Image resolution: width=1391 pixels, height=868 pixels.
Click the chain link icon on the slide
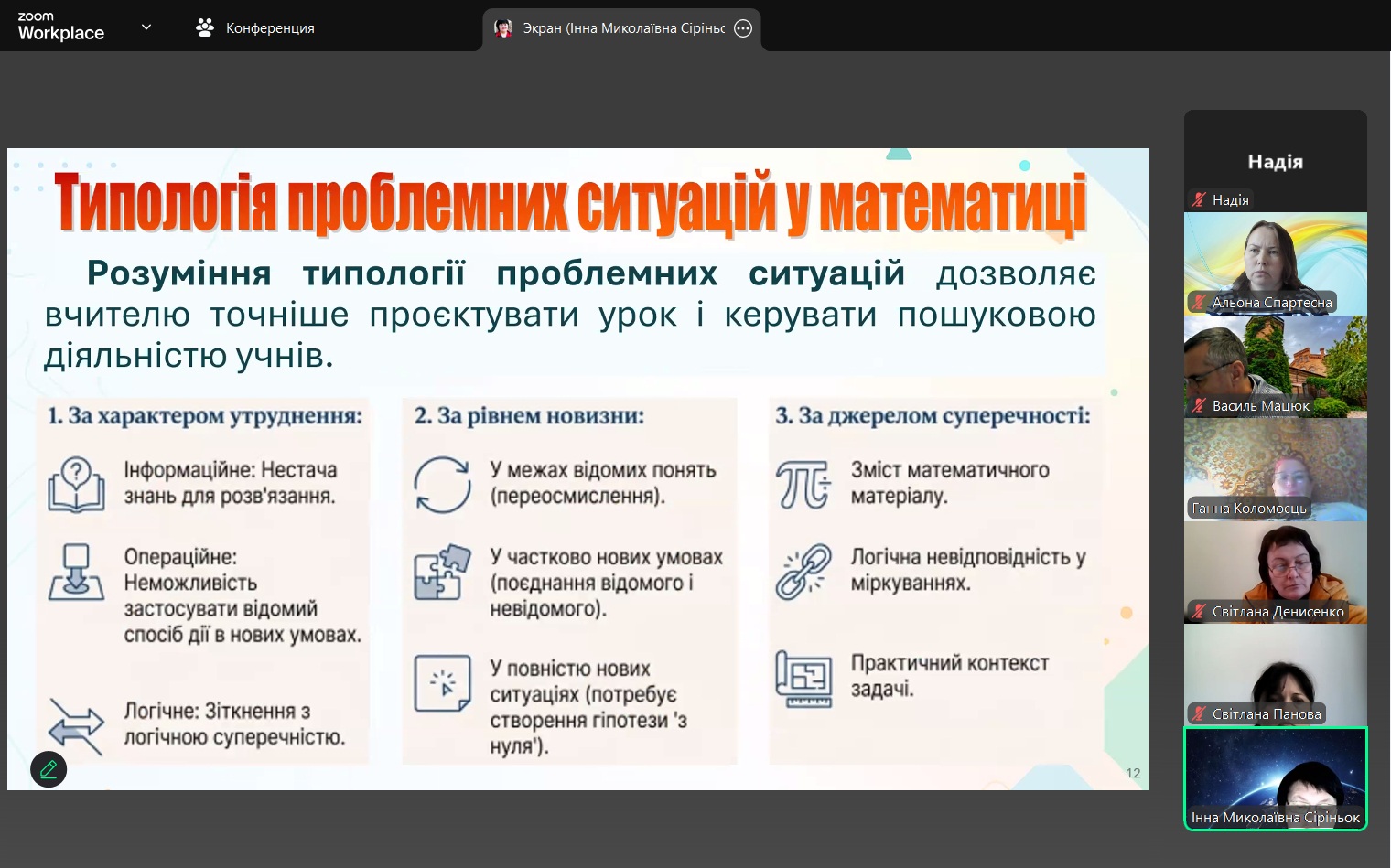[803, 572]
